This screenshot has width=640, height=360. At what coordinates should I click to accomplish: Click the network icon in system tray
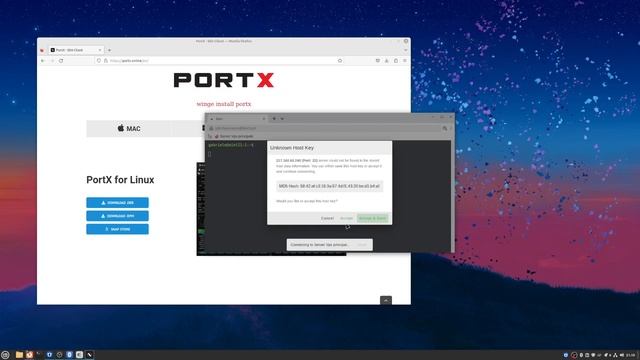[x=615, y=355]
